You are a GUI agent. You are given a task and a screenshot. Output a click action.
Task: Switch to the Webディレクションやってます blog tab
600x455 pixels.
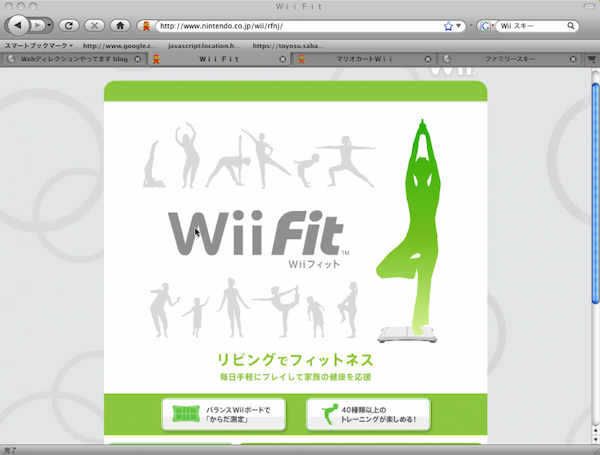74,59
